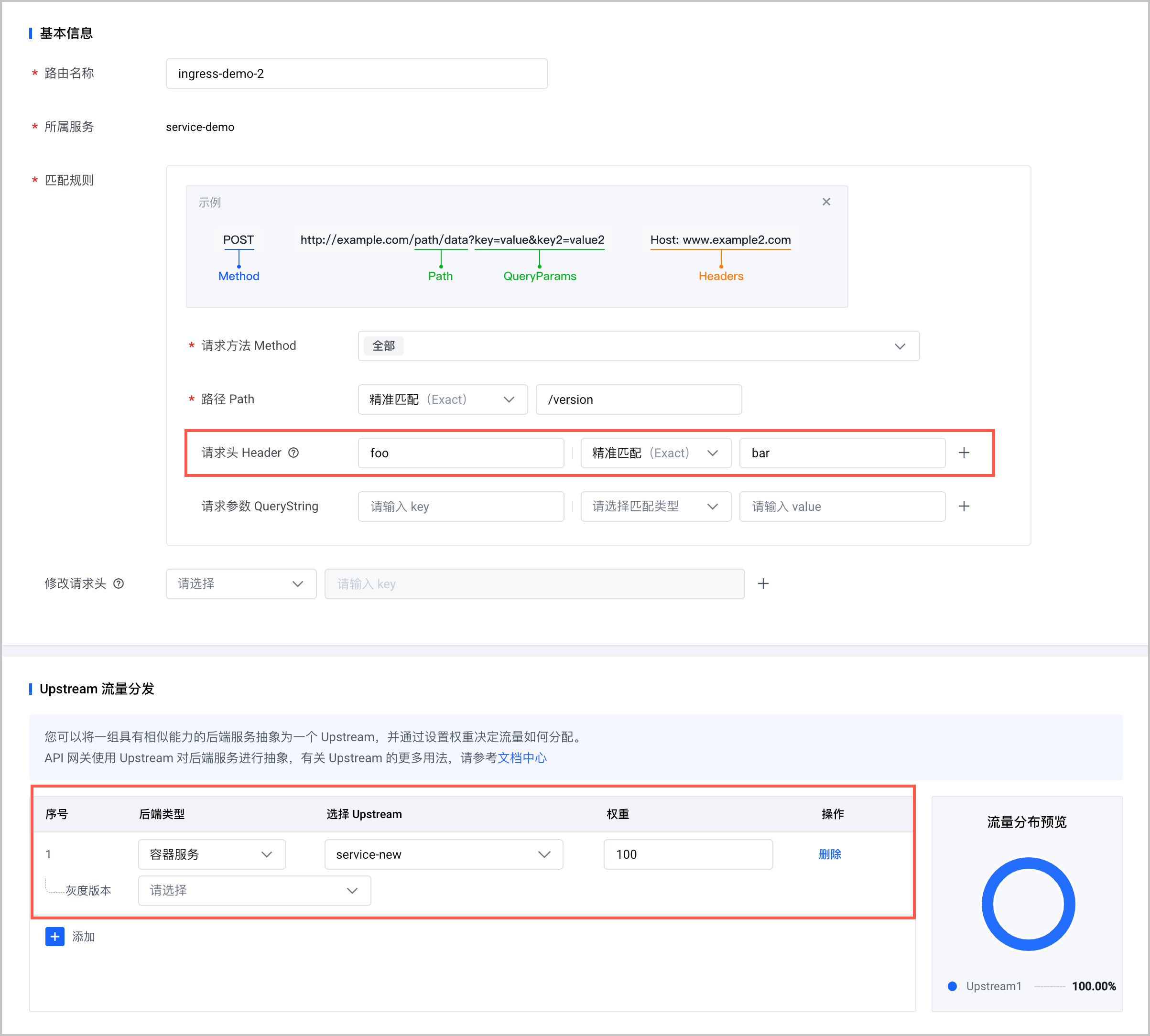Add a 修改请求头 row with plus icon

click(x=763, y=583)
